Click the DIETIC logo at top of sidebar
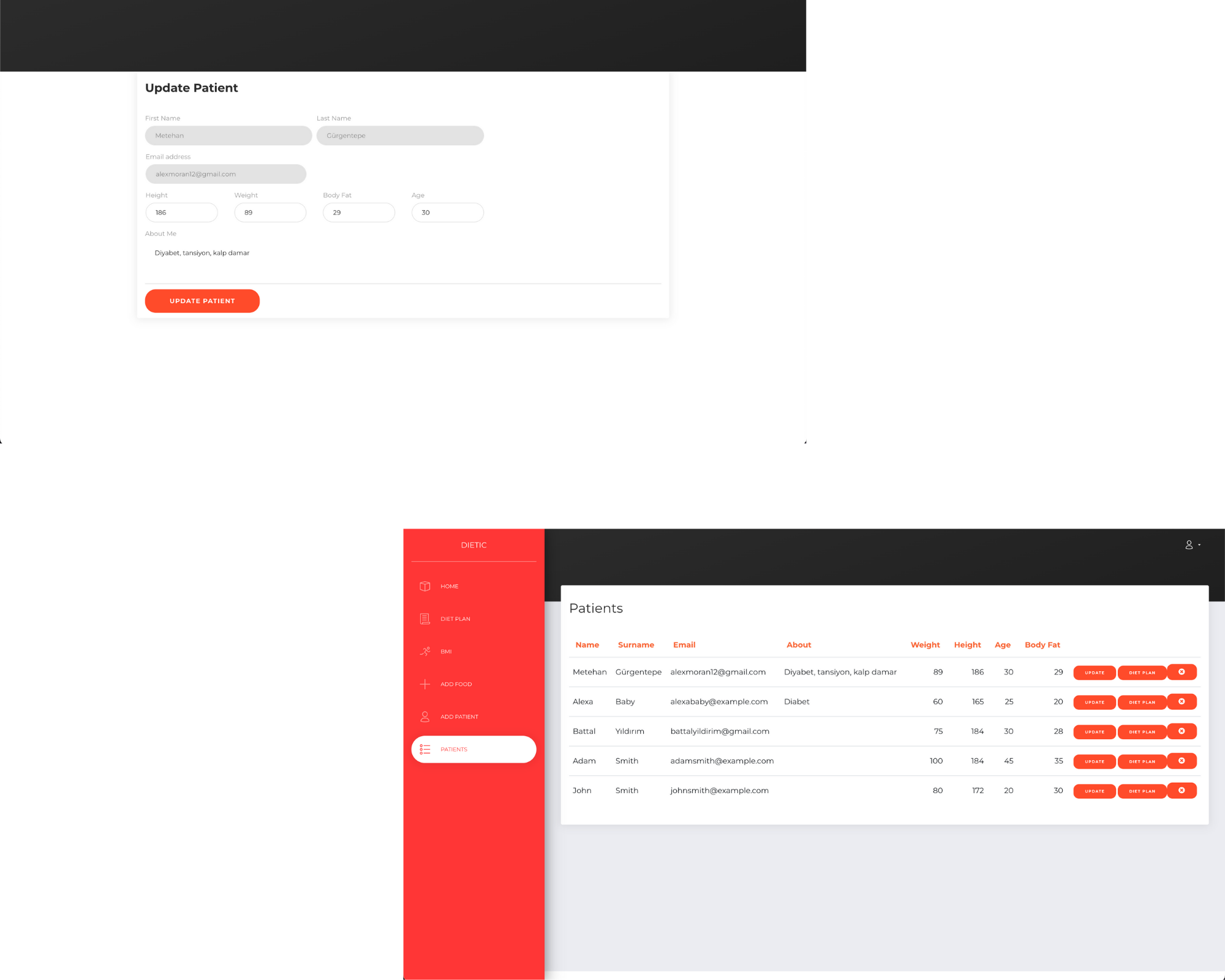Viewport: 1225px width, 980px height. coord(473,544)
